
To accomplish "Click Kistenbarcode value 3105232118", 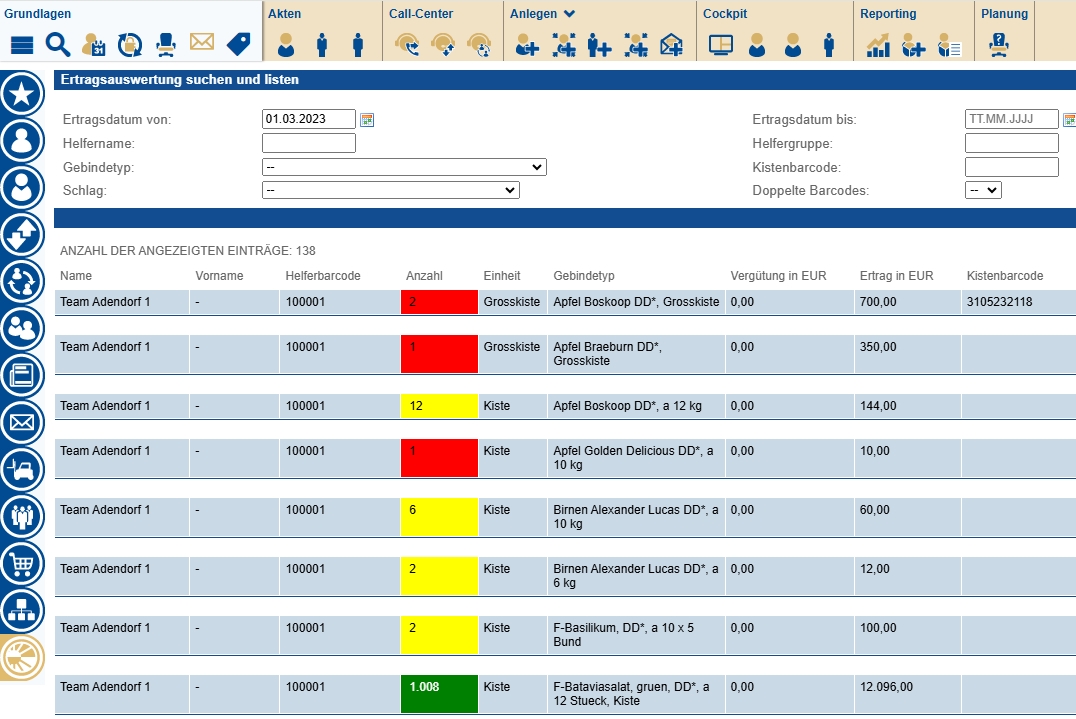I will (999, 302).
